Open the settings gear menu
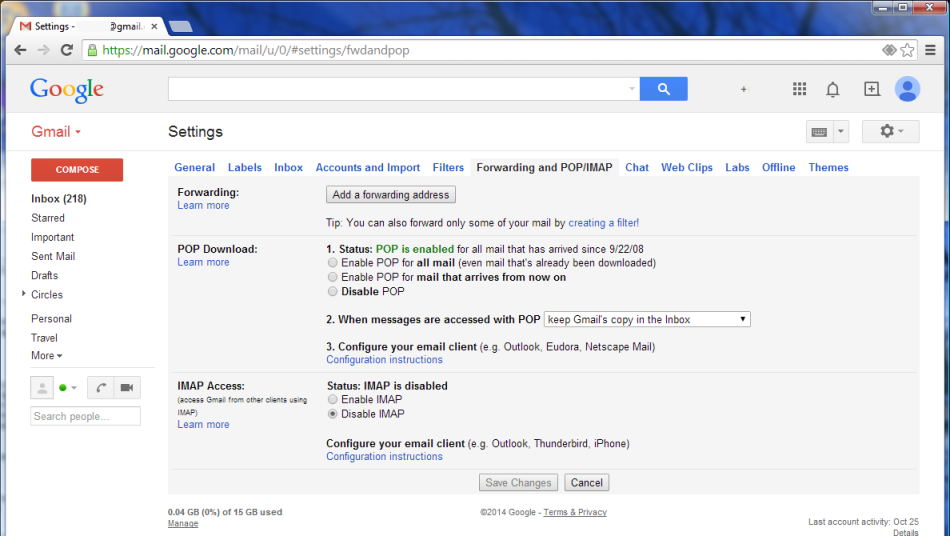The height and width of the screenshot is (536, 950). (890, 131)
